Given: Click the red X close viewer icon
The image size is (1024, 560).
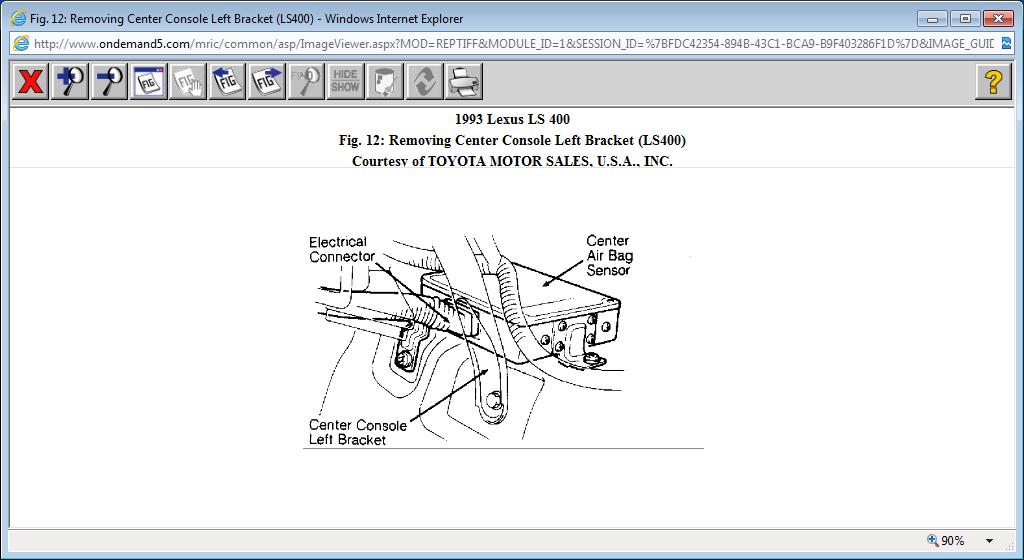Looking at the screenshot, I should click(30, 82).
